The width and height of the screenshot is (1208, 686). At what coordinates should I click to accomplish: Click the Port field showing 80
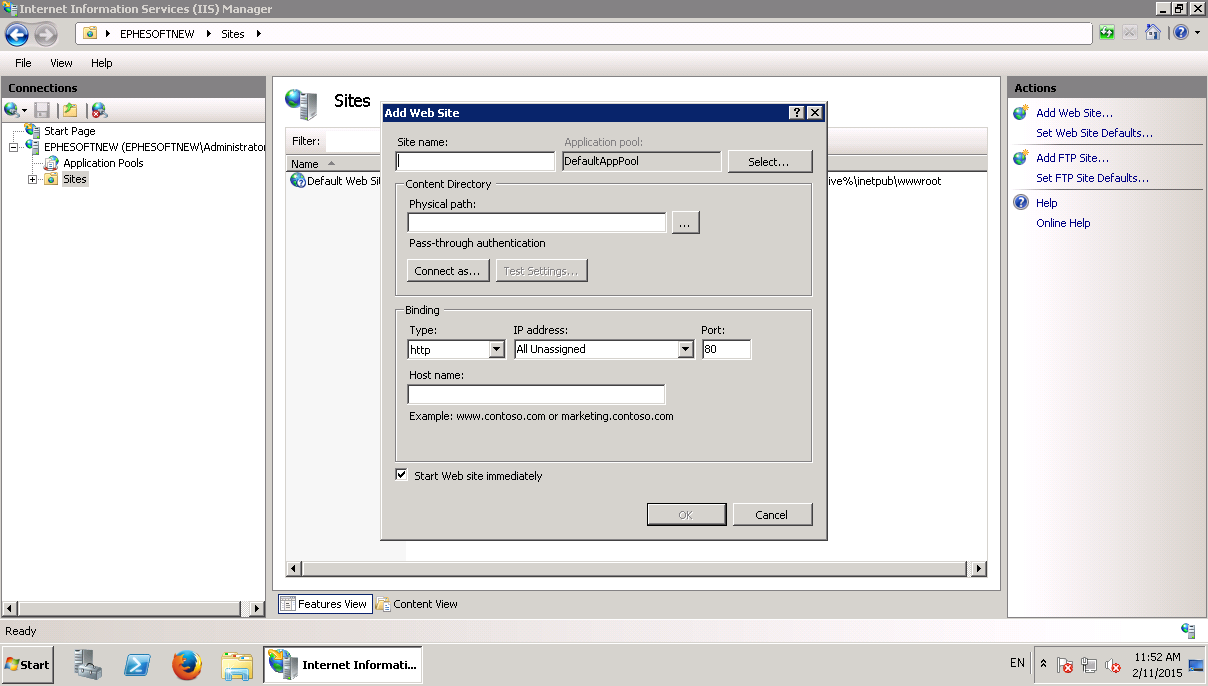click(x=726, y=349)
